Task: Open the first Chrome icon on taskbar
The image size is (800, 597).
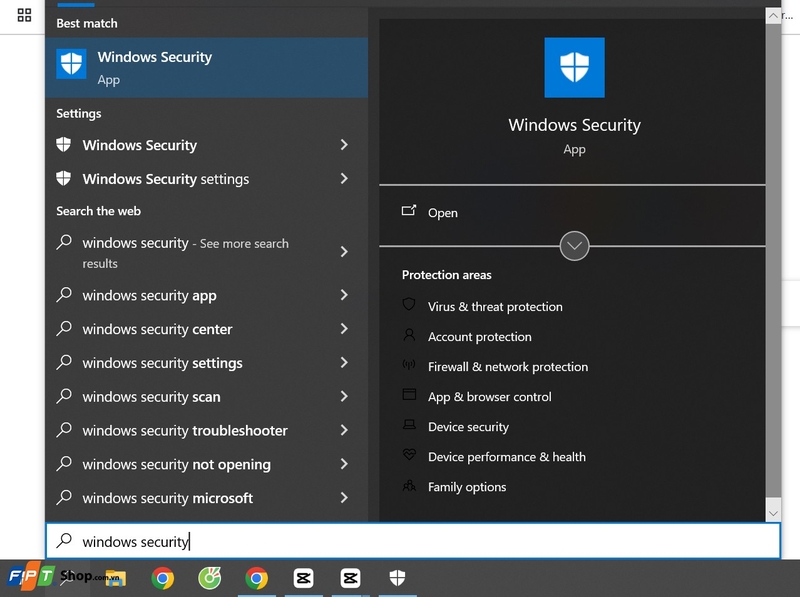Action: 163,578
